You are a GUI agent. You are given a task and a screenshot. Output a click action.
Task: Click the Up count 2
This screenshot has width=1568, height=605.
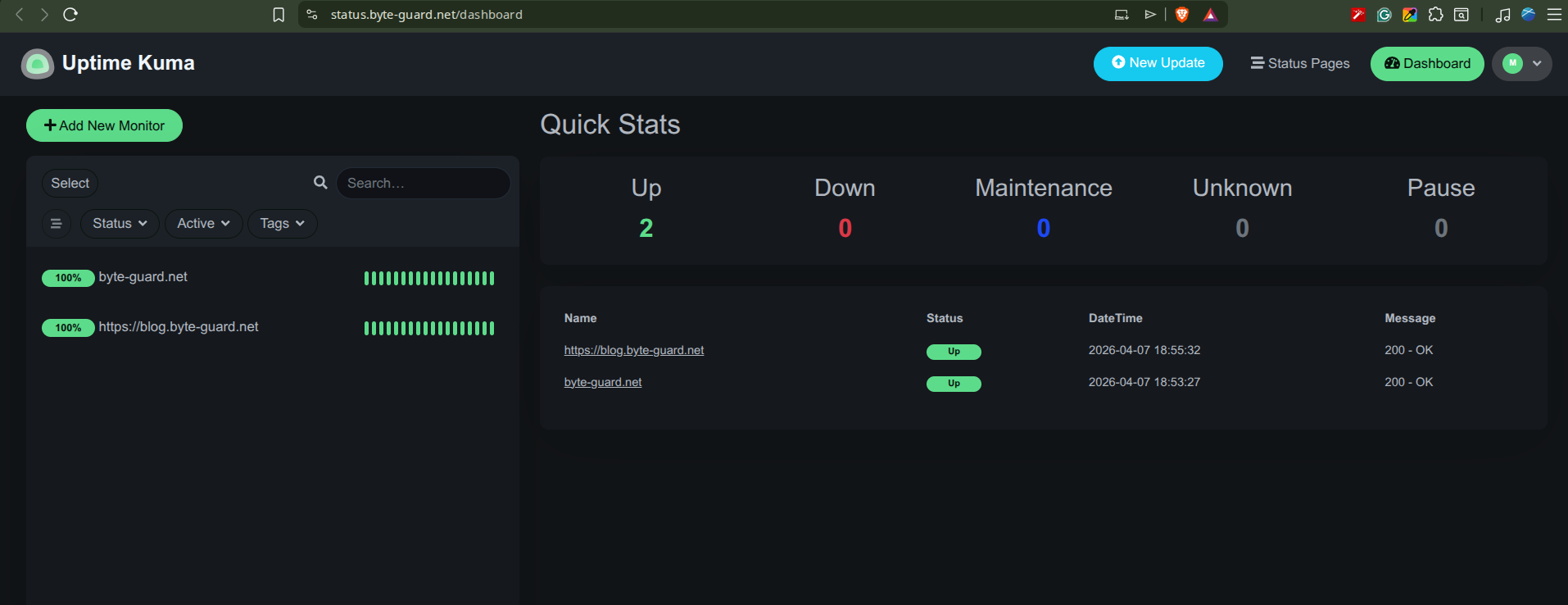tap(646, 228)
